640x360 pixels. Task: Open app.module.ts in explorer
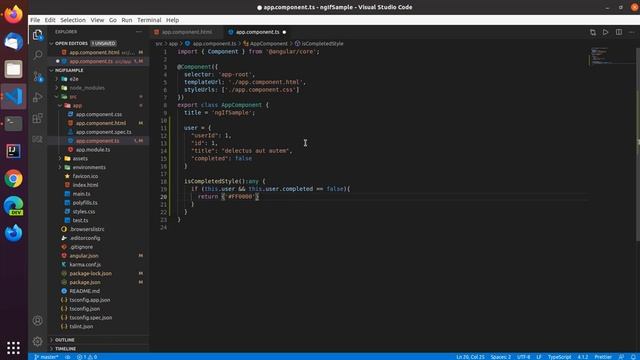[x=93, y=150]
